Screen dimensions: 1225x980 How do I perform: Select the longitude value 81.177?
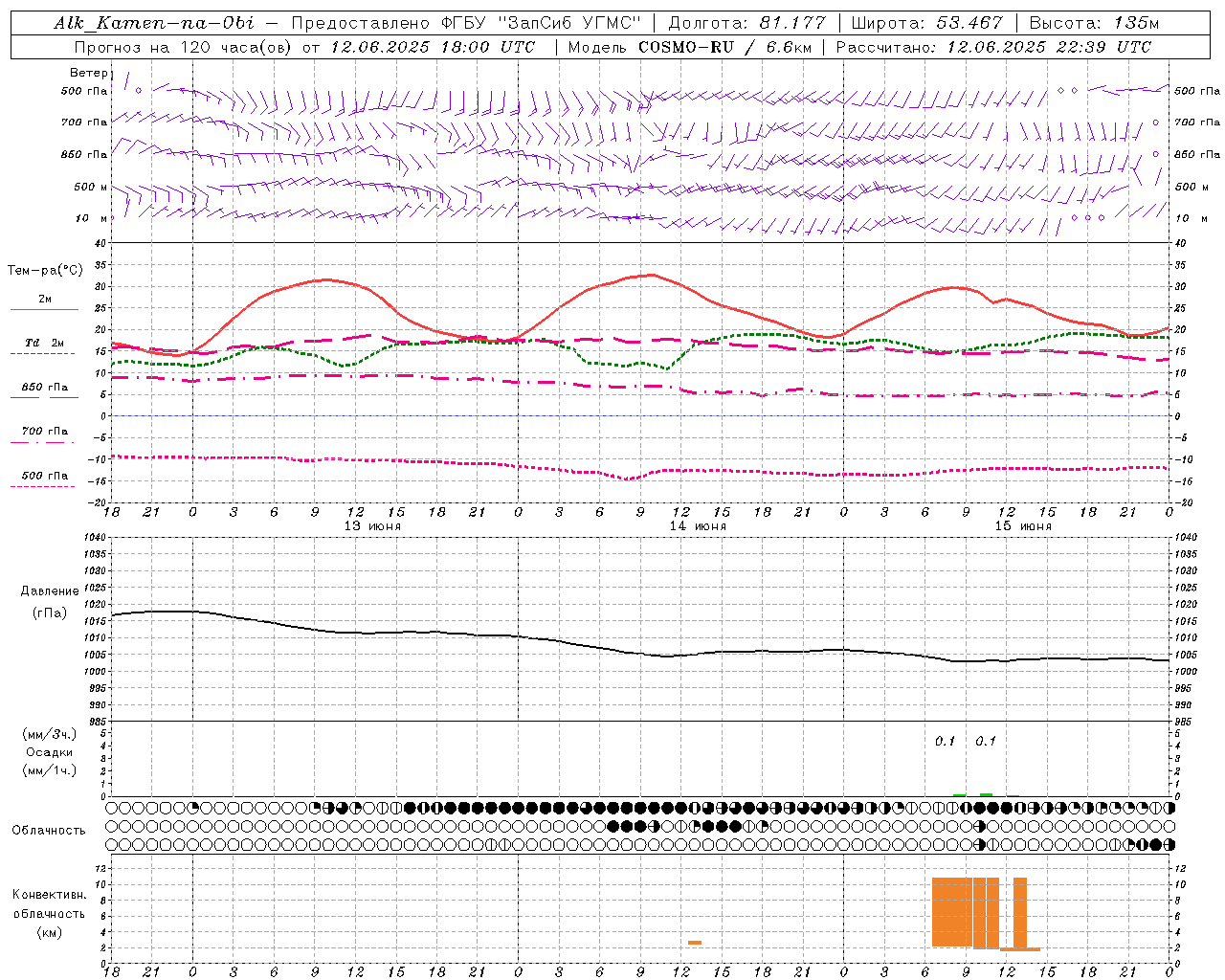(792, 23)
